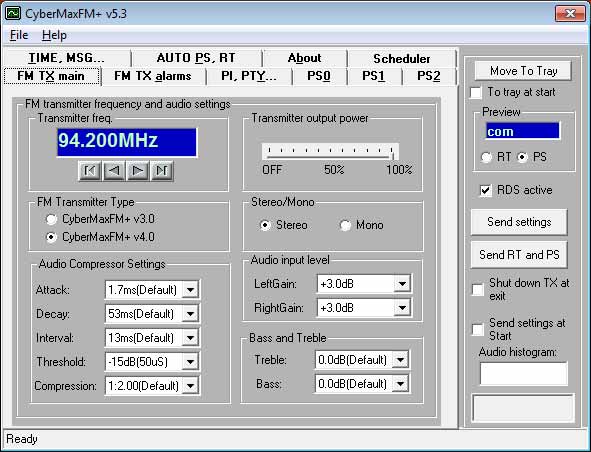The image size is (591, 452).
Task: Open the Decay time dropdown
Action: coord(190,314)
